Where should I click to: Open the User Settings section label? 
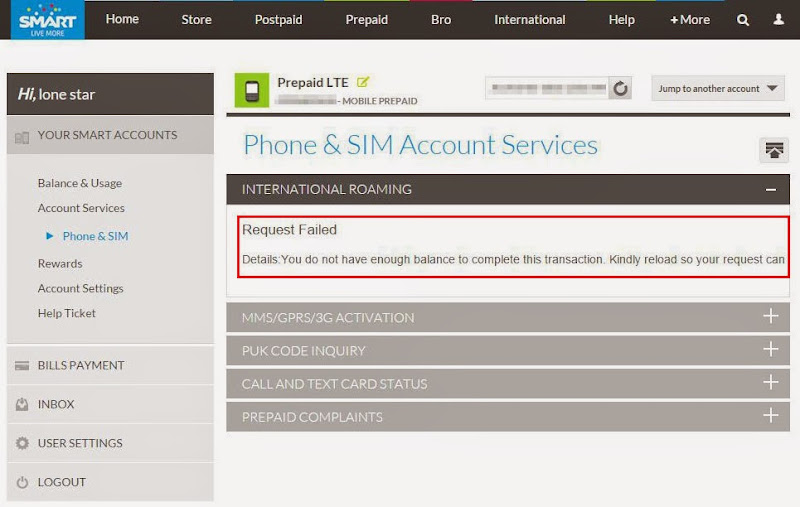(80, 443)
